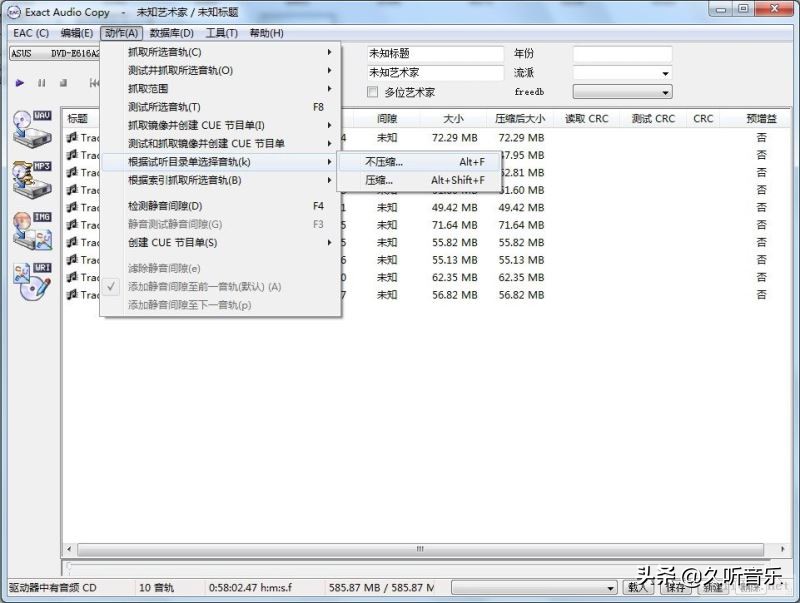
Task: Sort by the 预增益 column header
Action: tap(761, 119)
